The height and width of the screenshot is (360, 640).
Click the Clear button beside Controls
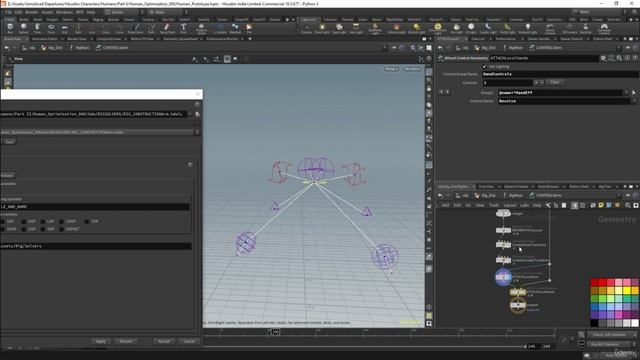555,82
